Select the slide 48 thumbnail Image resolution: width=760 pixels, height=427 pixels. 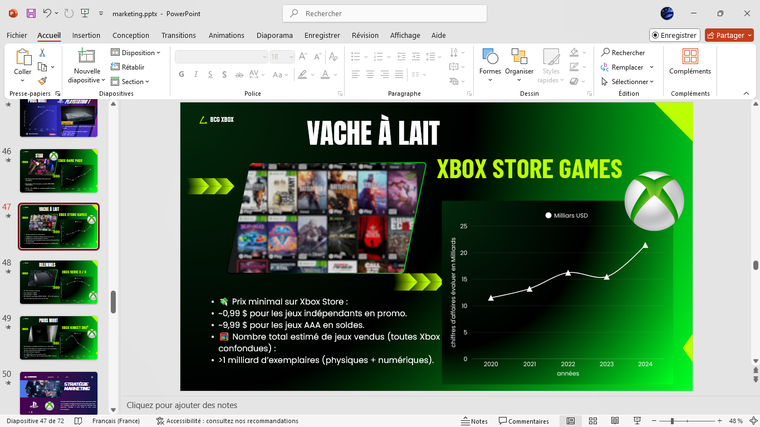[59, 282]
